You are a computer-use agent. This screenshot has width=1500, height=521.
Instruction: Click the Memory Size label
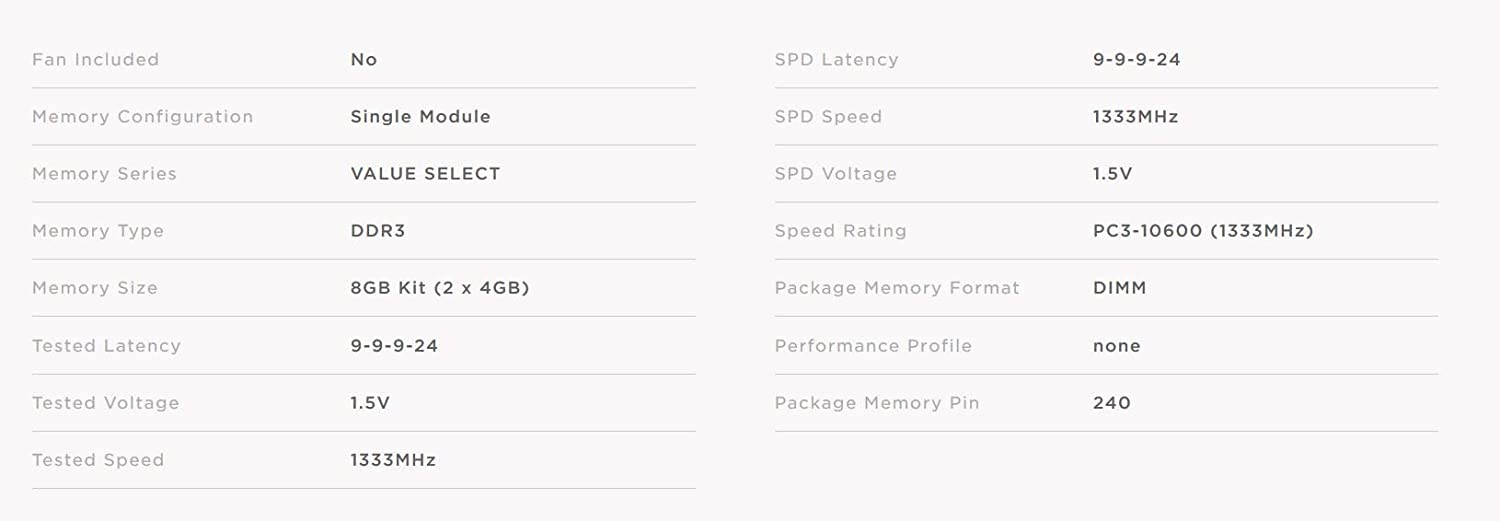pos(95,288)
